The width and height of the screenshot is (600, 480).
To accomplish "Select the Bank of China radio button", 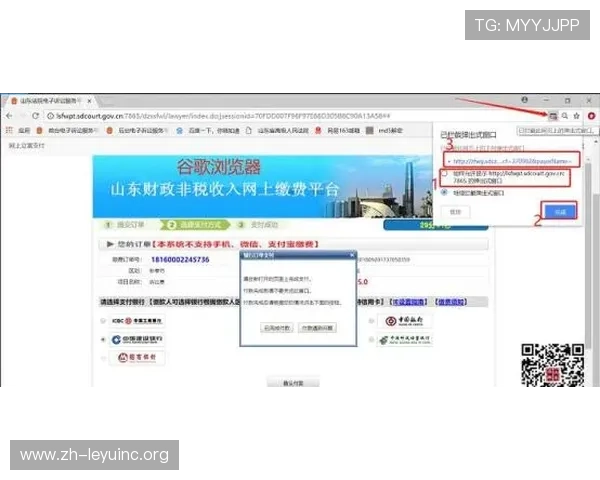I will click(x=371, y=321).
